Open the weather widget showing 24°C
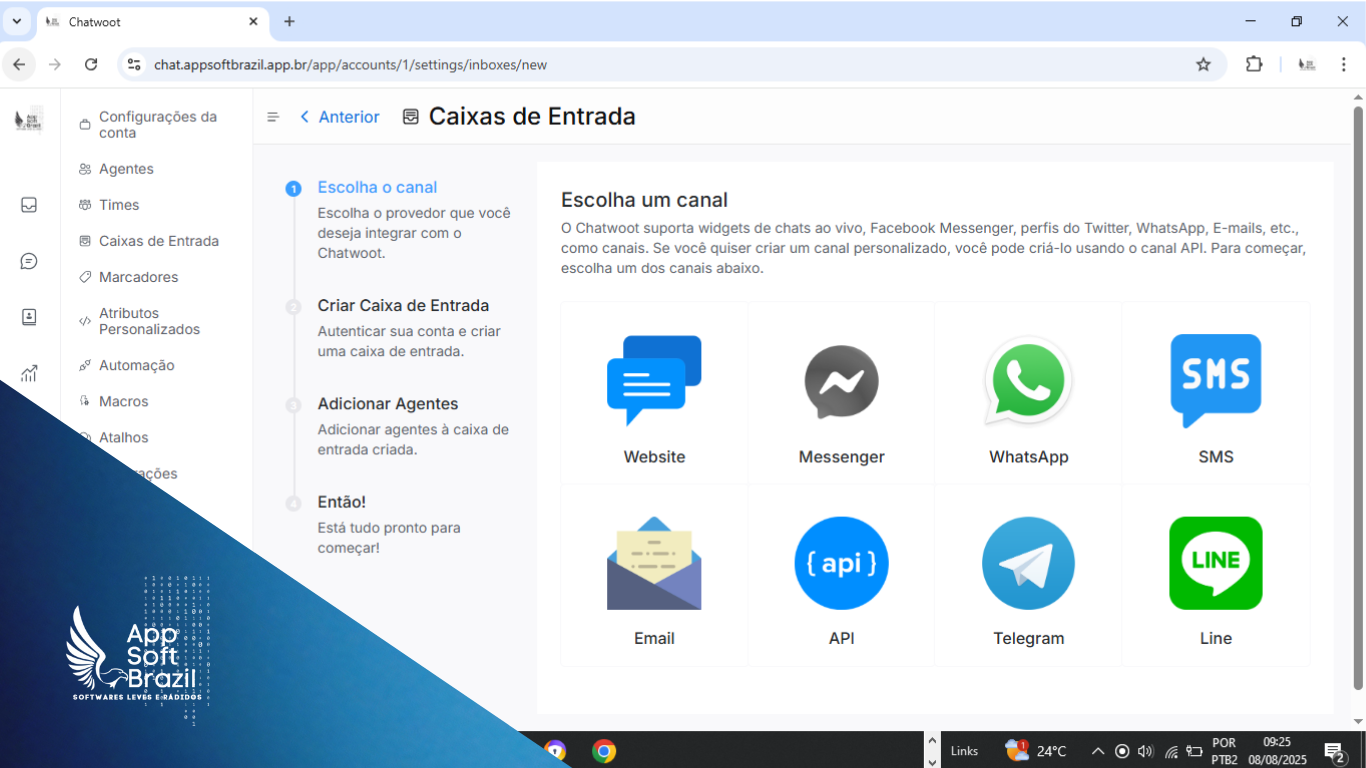1366x768 pixels. (x=1036, y=751)
